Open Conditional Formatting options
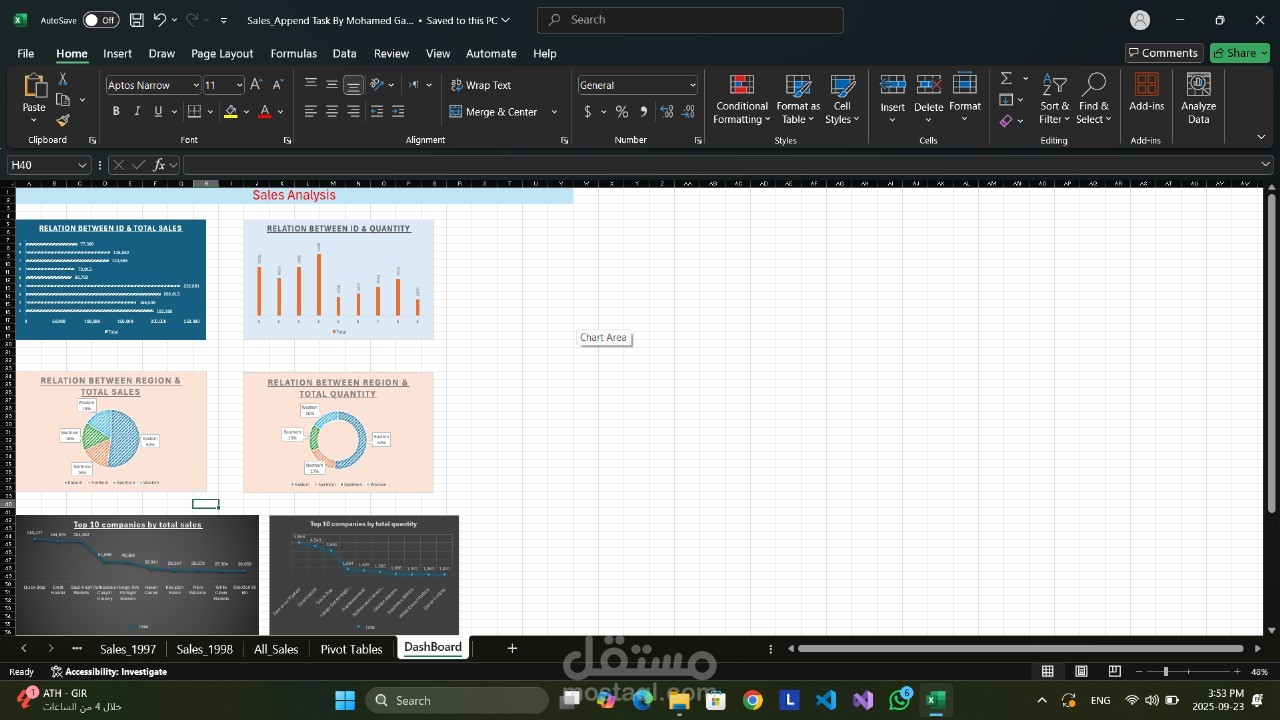1280x720 pixels. click(741, 99)
